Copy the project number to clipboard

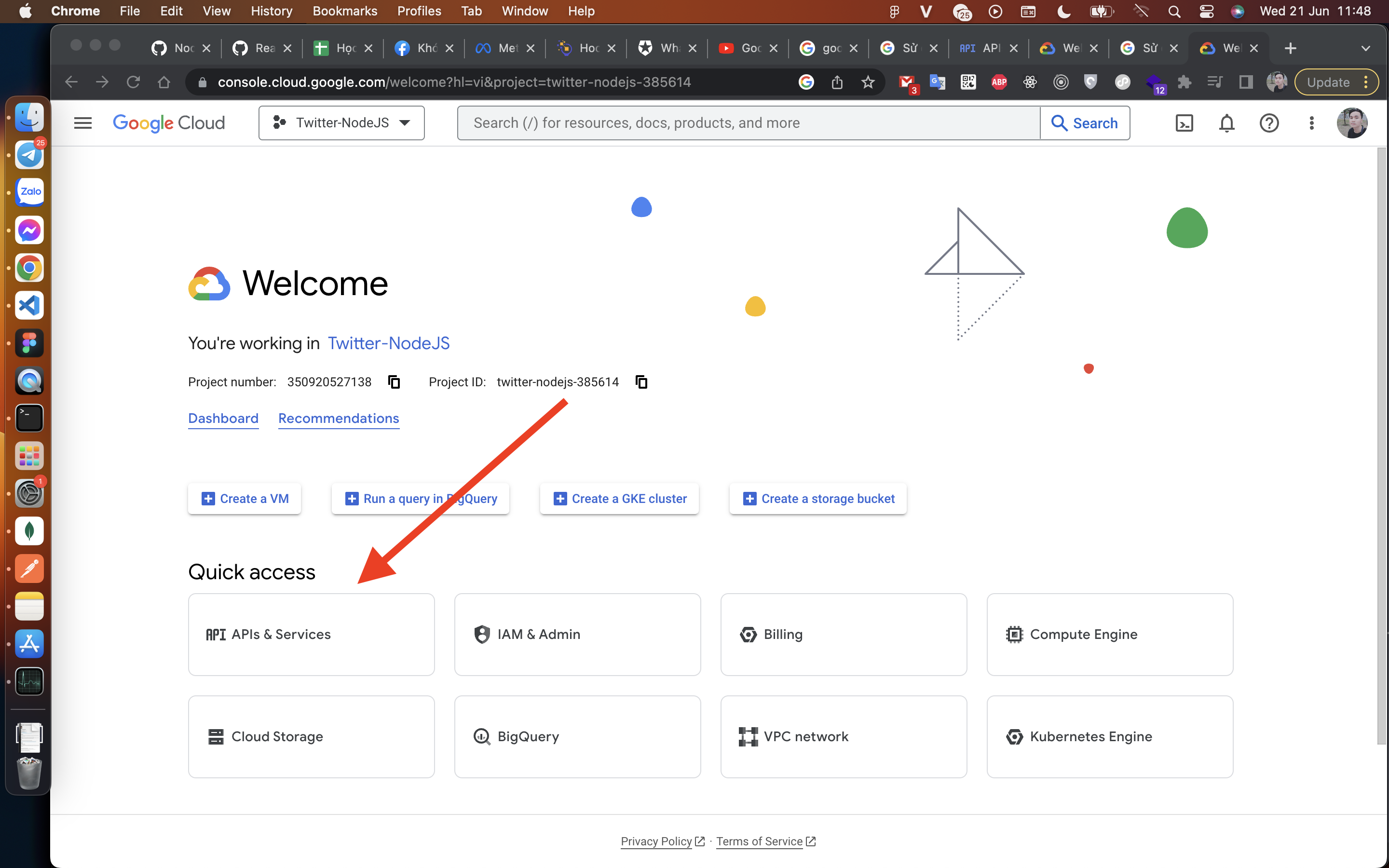point(394,382)
